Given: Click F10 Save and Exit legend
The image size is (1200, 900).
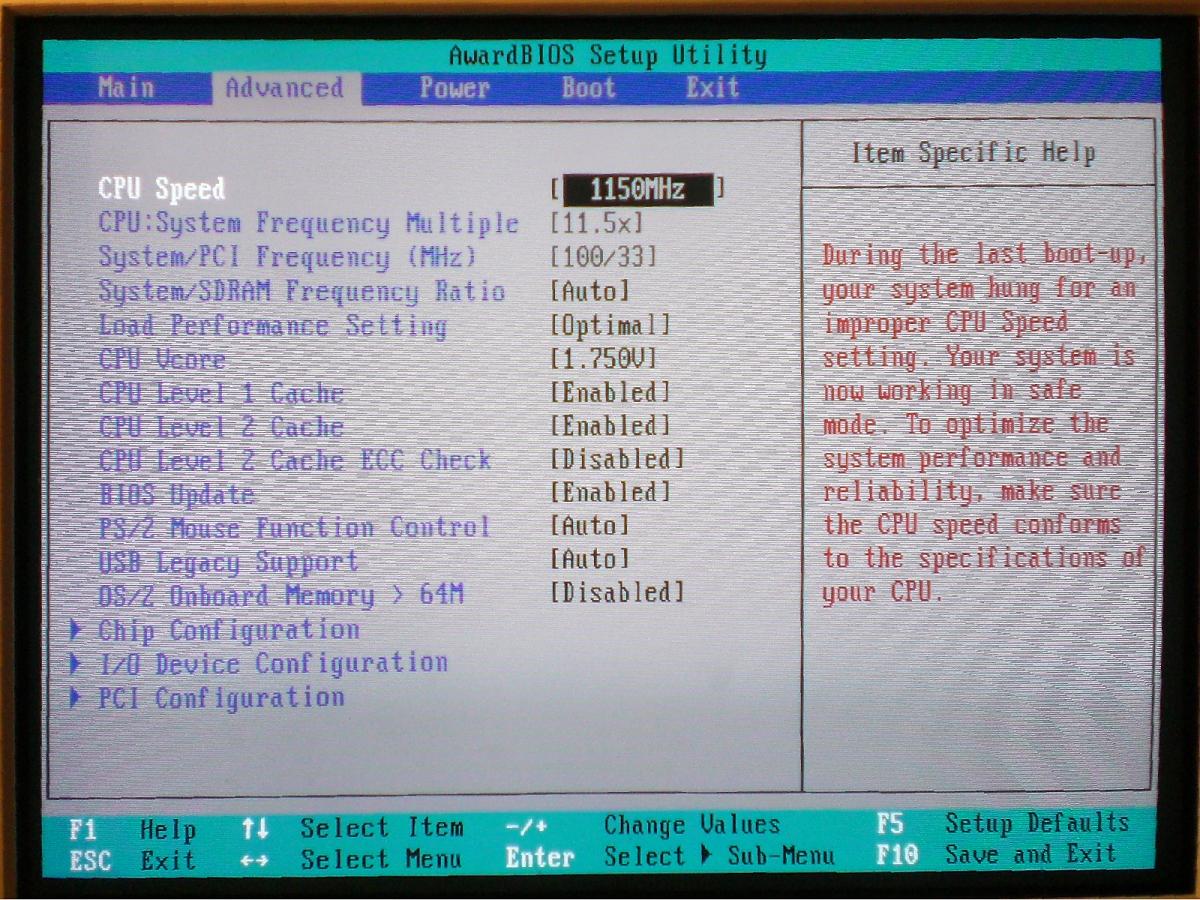Looking at the screenshot, I should tap(996, 855).
